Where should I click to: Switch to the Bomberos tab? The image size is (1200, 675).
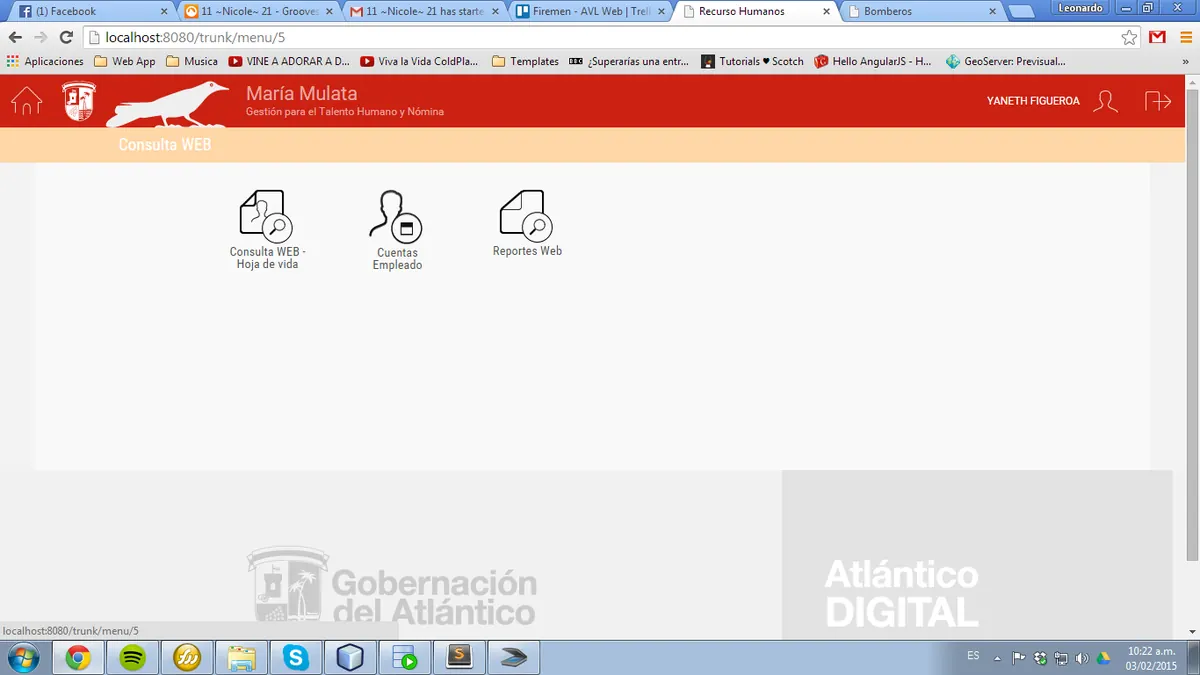tap(921, 11)
